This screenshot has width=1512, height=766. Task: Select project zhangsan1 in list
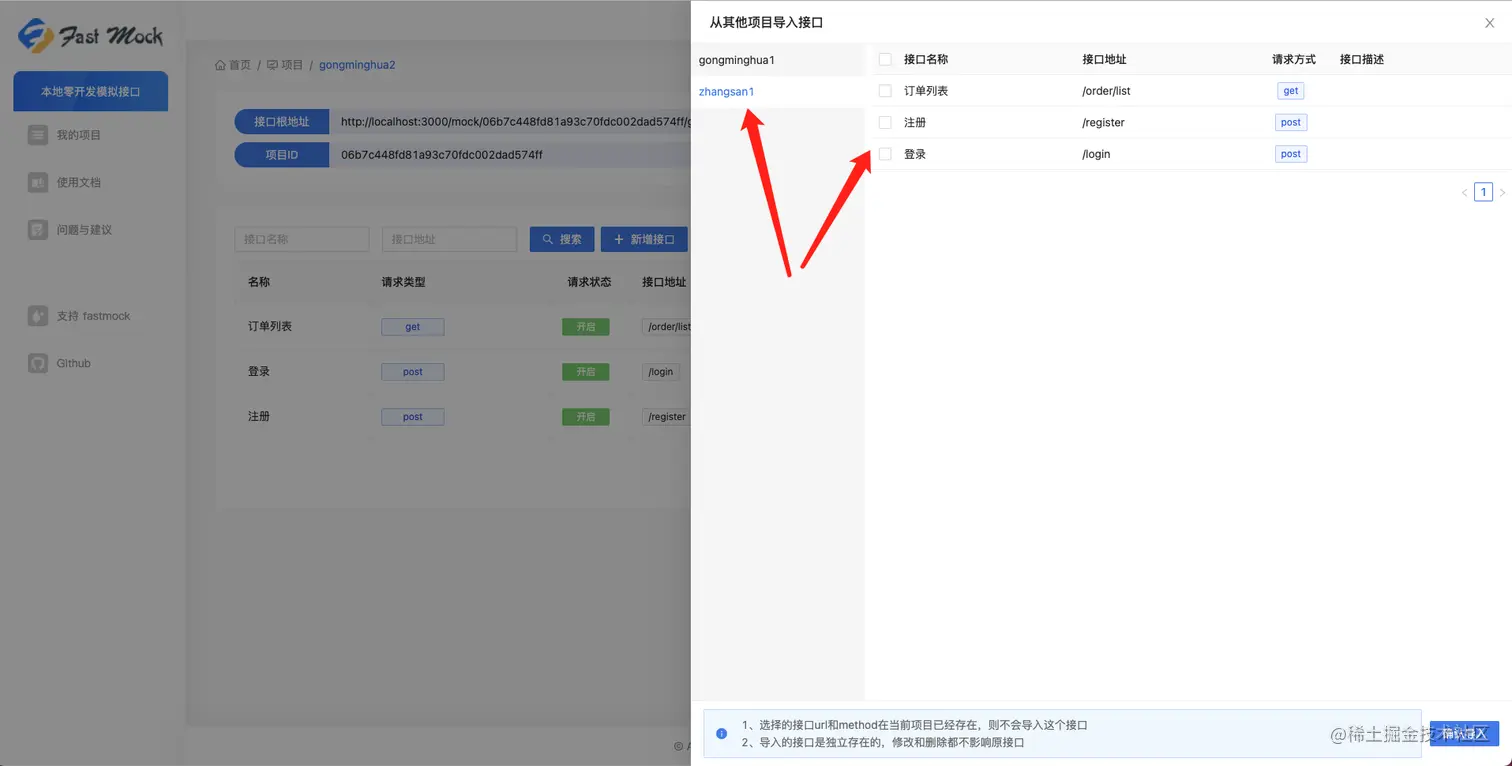[x=778, y=92]
